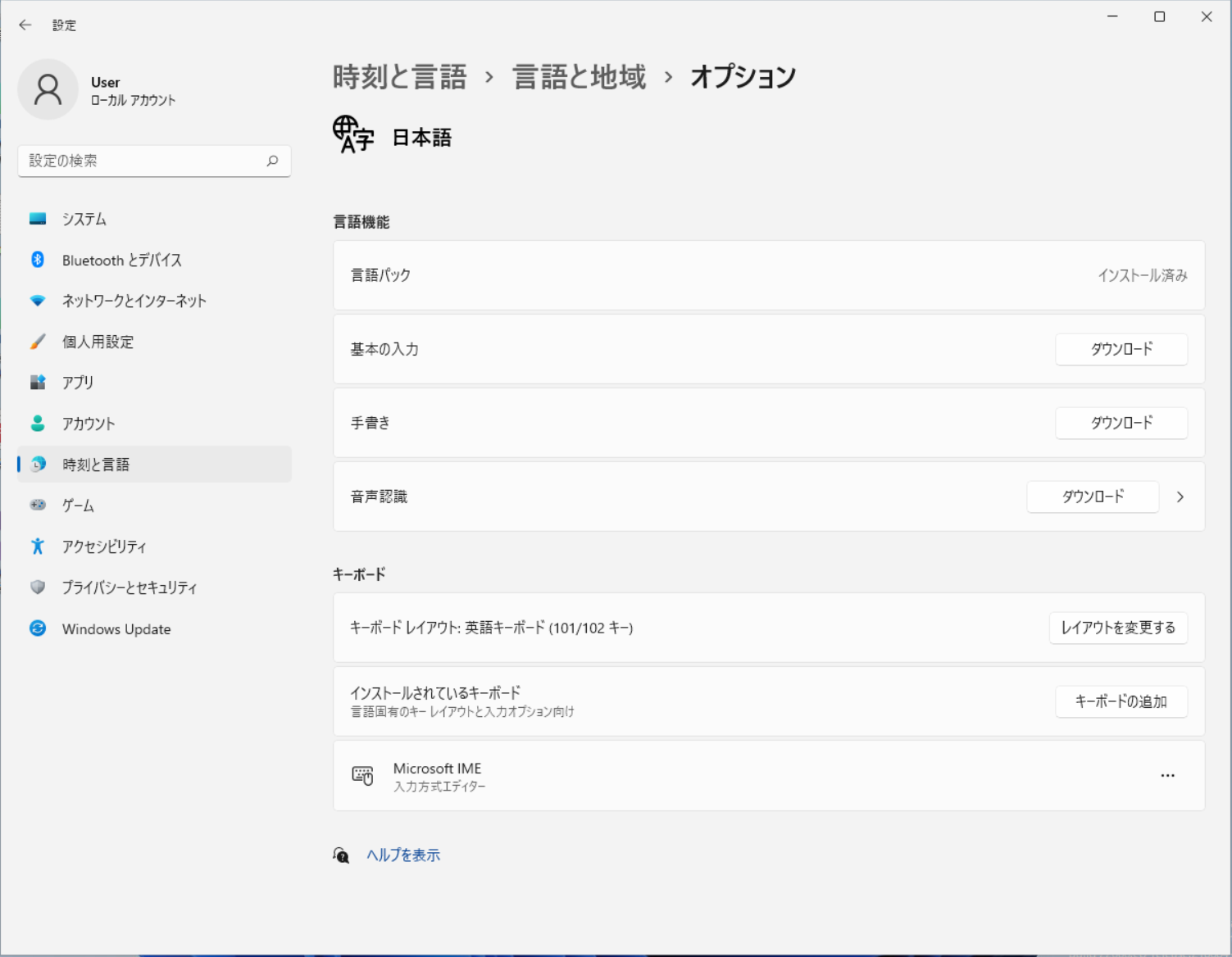
Task: Click キーボードの追加 to add a keyboard
Action: [1121, 701]
